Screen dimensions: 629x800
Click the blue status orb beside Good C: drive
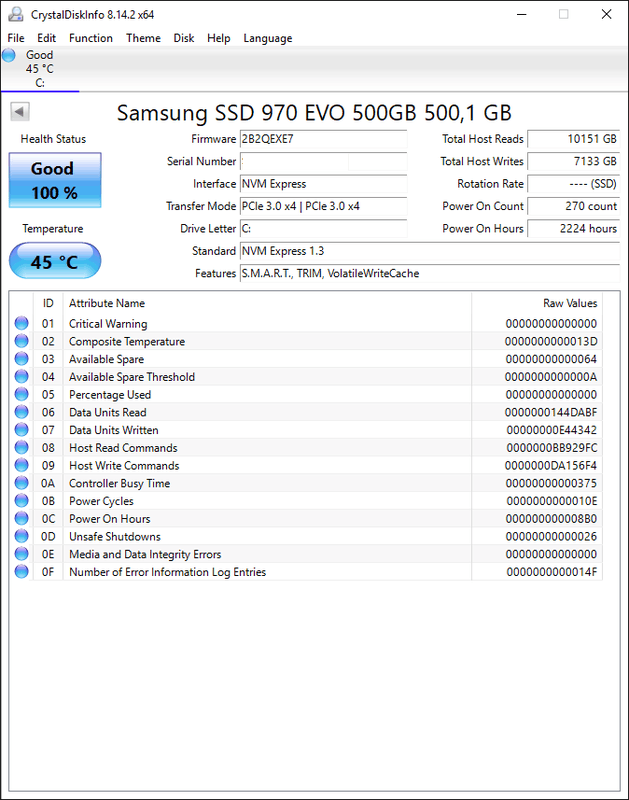point(9,55)
